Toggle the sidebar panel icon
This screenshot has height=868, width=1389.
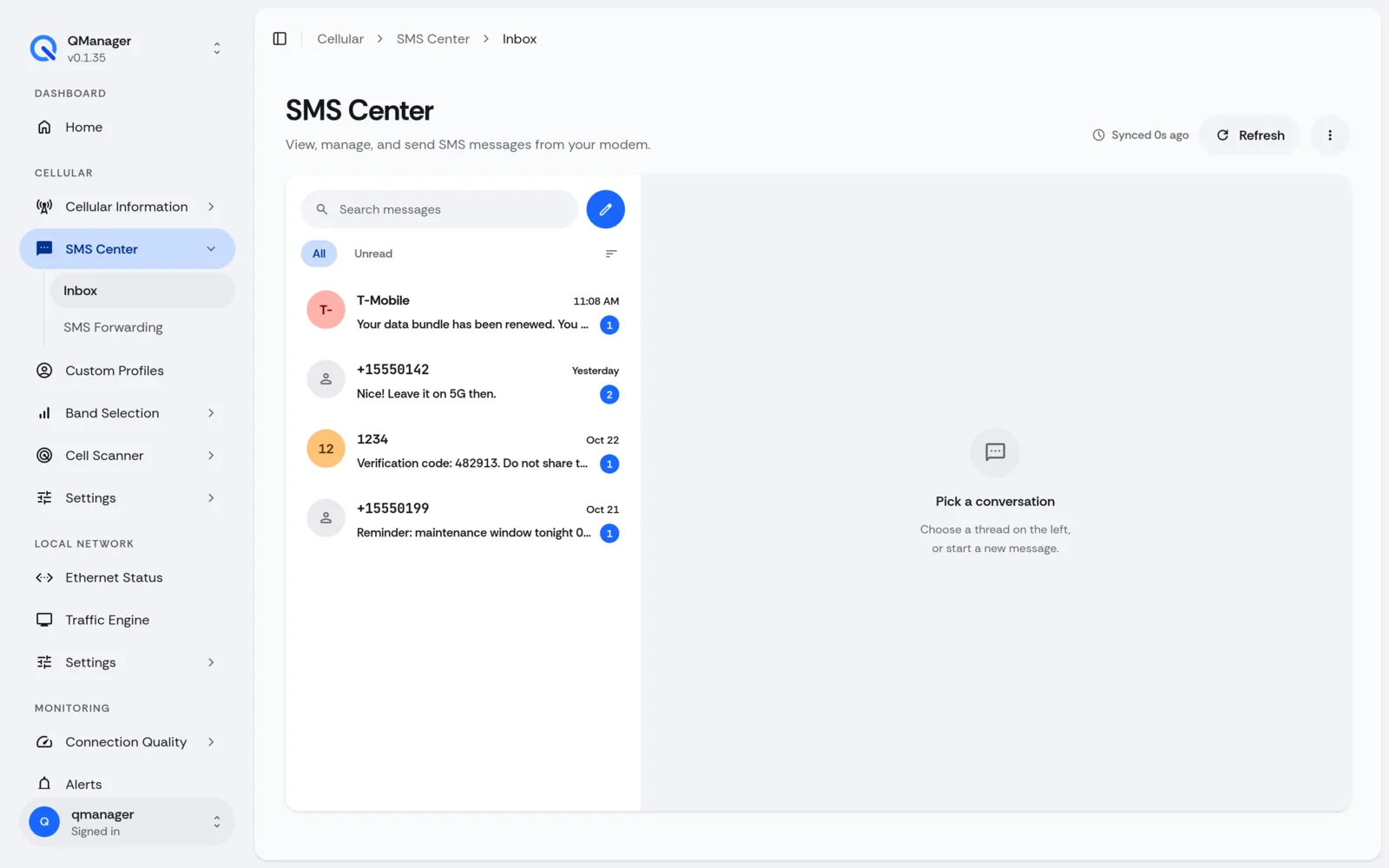point(280,39)
